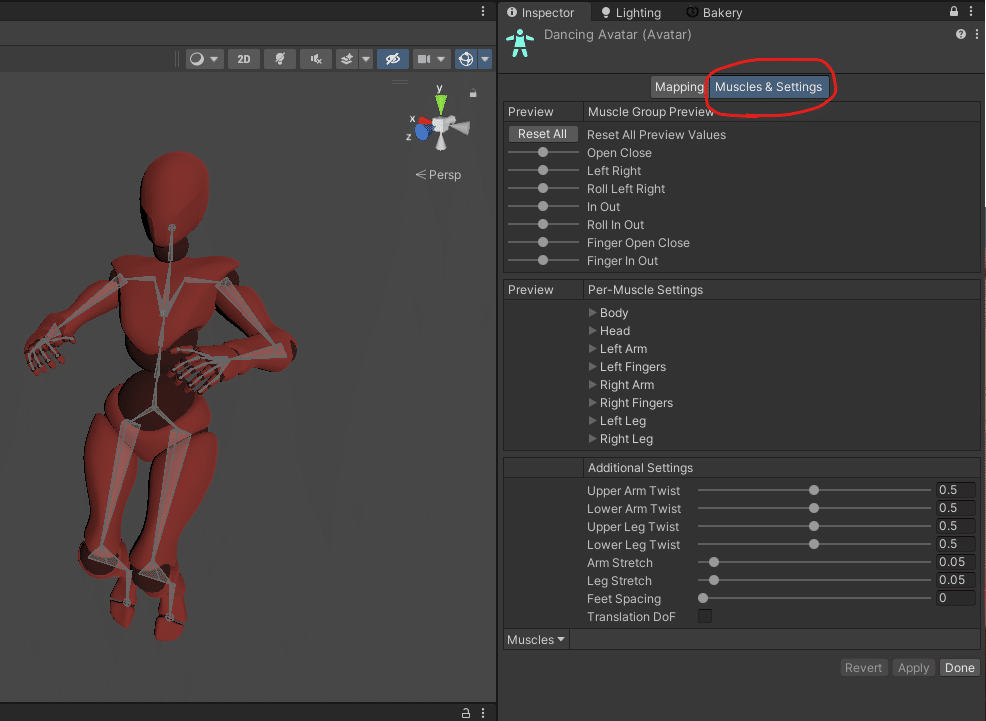Viewport: 986px width, 721px height.
Task: Open the Muscles dropdown menu
Action: (535, 638)
